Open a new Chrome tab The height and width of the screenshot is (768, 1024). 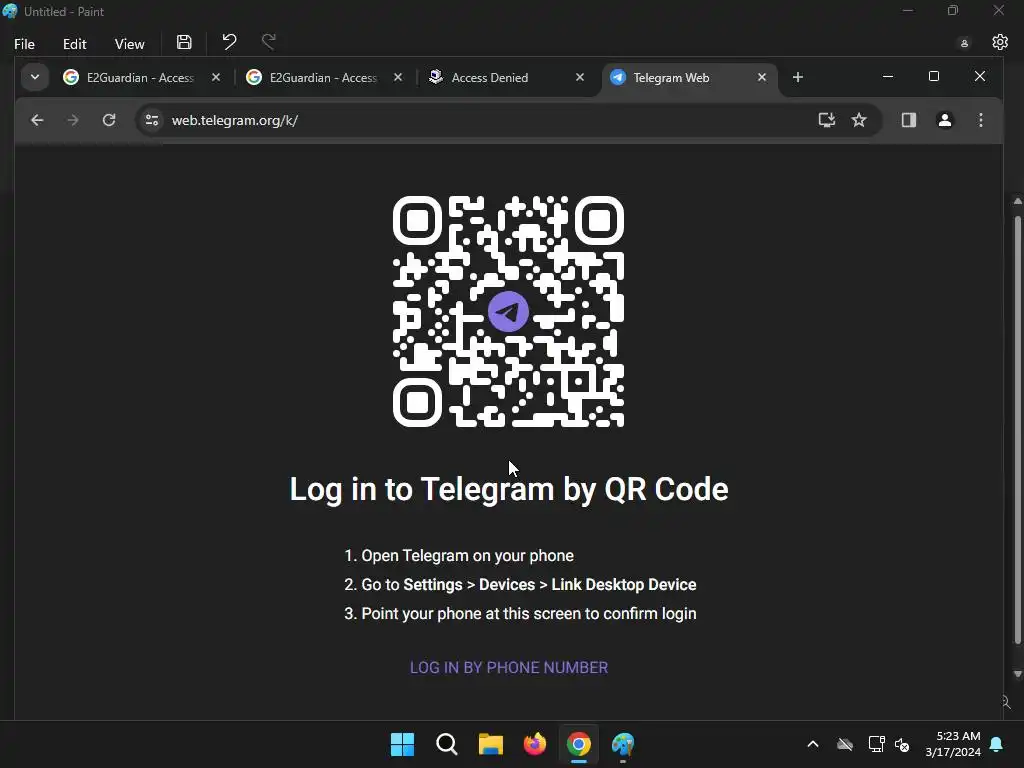tap(797, 77)
